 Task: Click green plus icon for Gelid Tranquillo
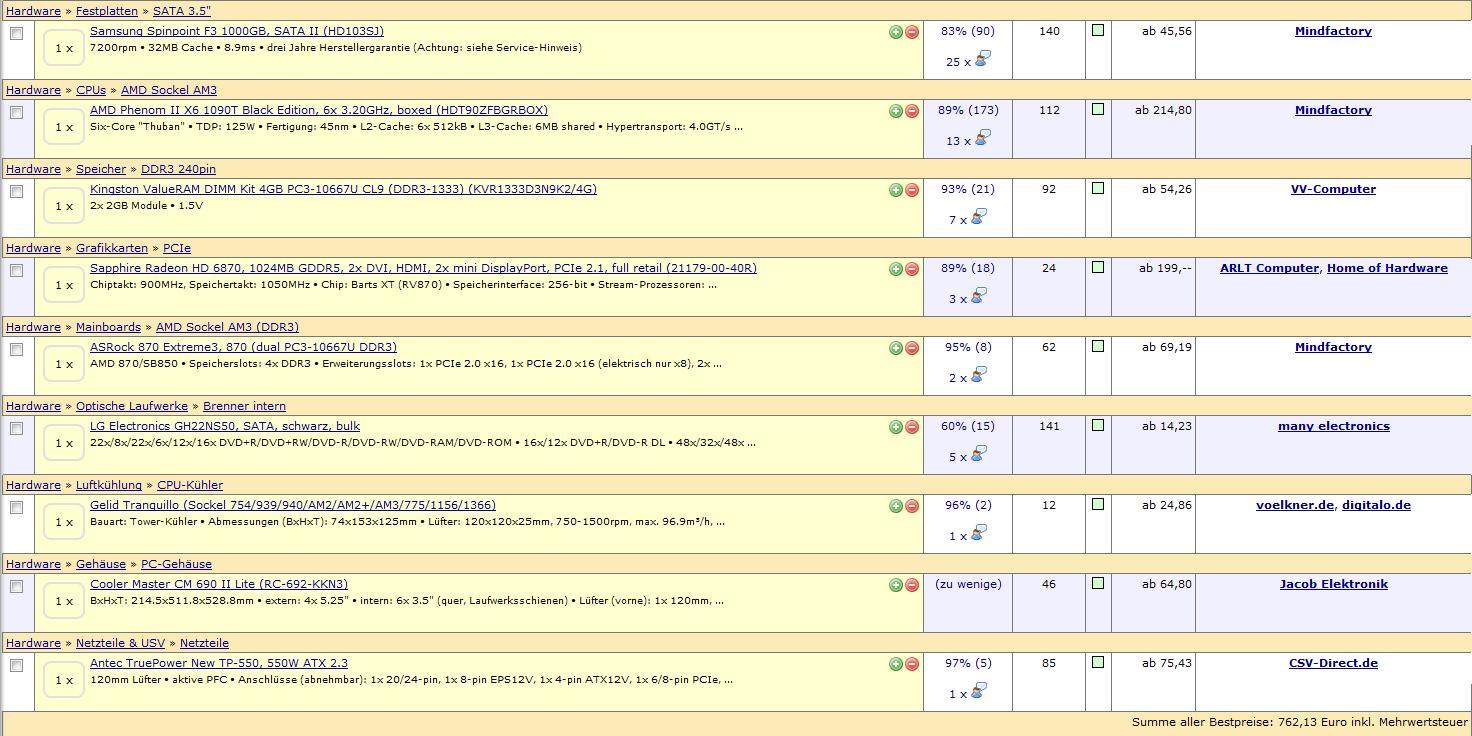(x=896, y=506)
